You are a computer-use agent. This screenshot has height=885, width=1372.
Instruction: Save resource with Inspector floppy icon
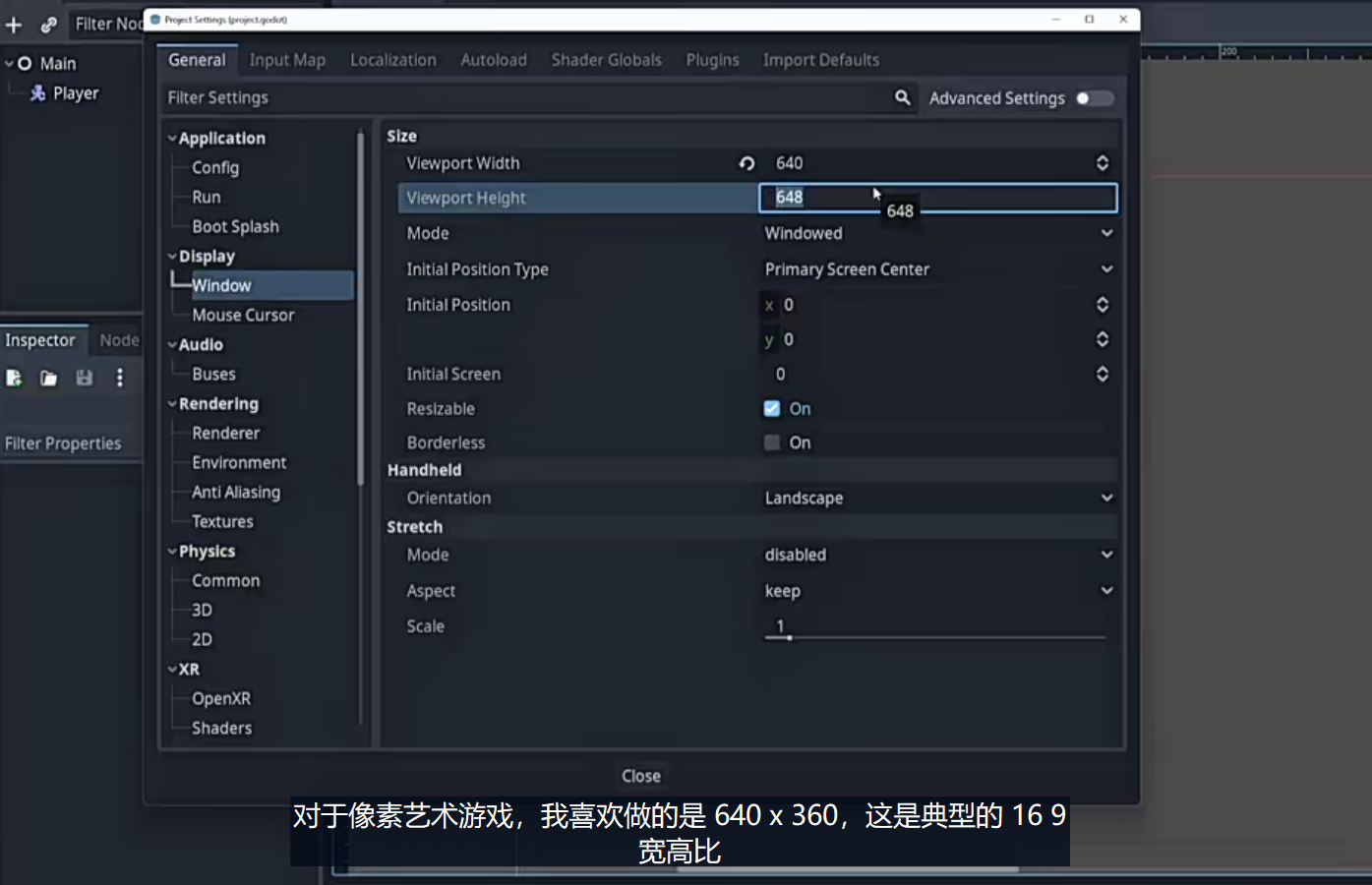(x=85, y=378)
